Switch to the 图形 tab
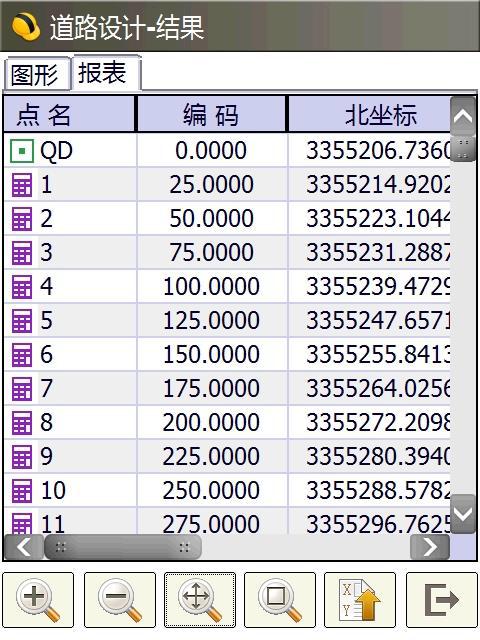 click(36, 75)
